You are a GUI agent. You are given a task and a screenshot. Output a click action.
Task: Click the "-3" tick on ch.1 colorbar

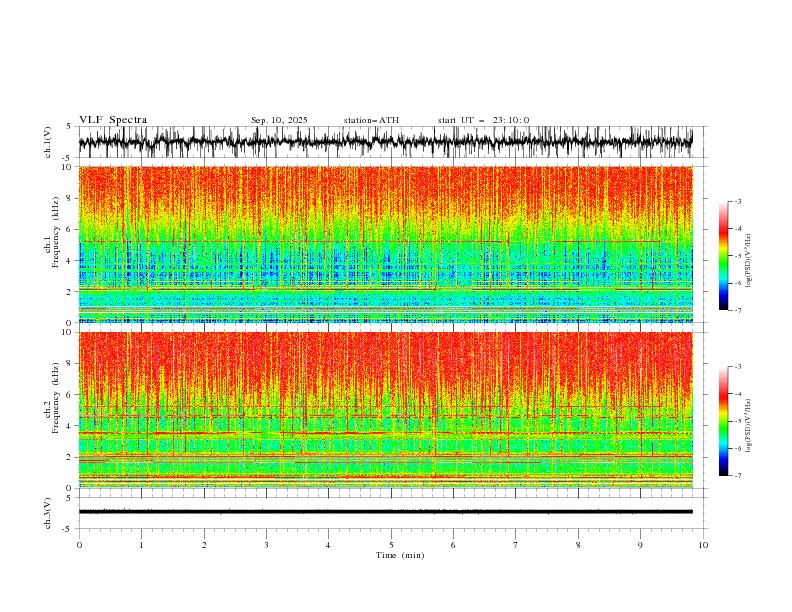pos(737,201)
